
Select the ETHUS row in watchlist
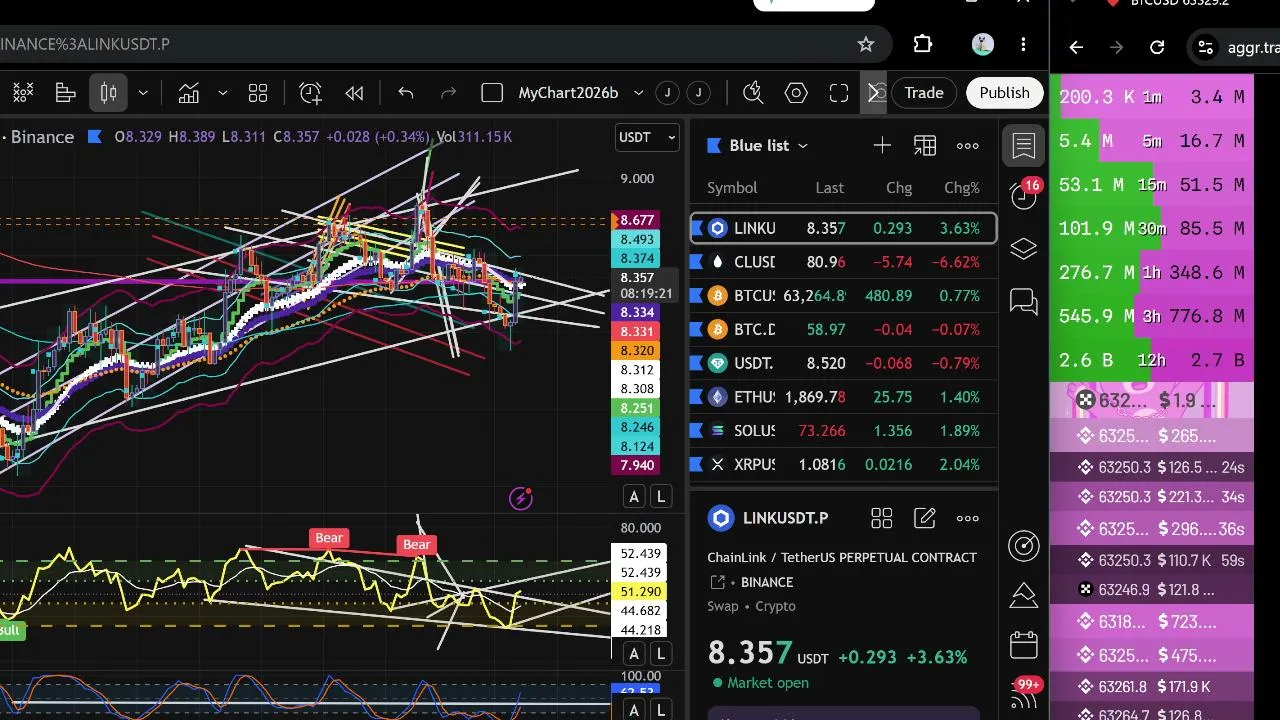click(844, 397)
